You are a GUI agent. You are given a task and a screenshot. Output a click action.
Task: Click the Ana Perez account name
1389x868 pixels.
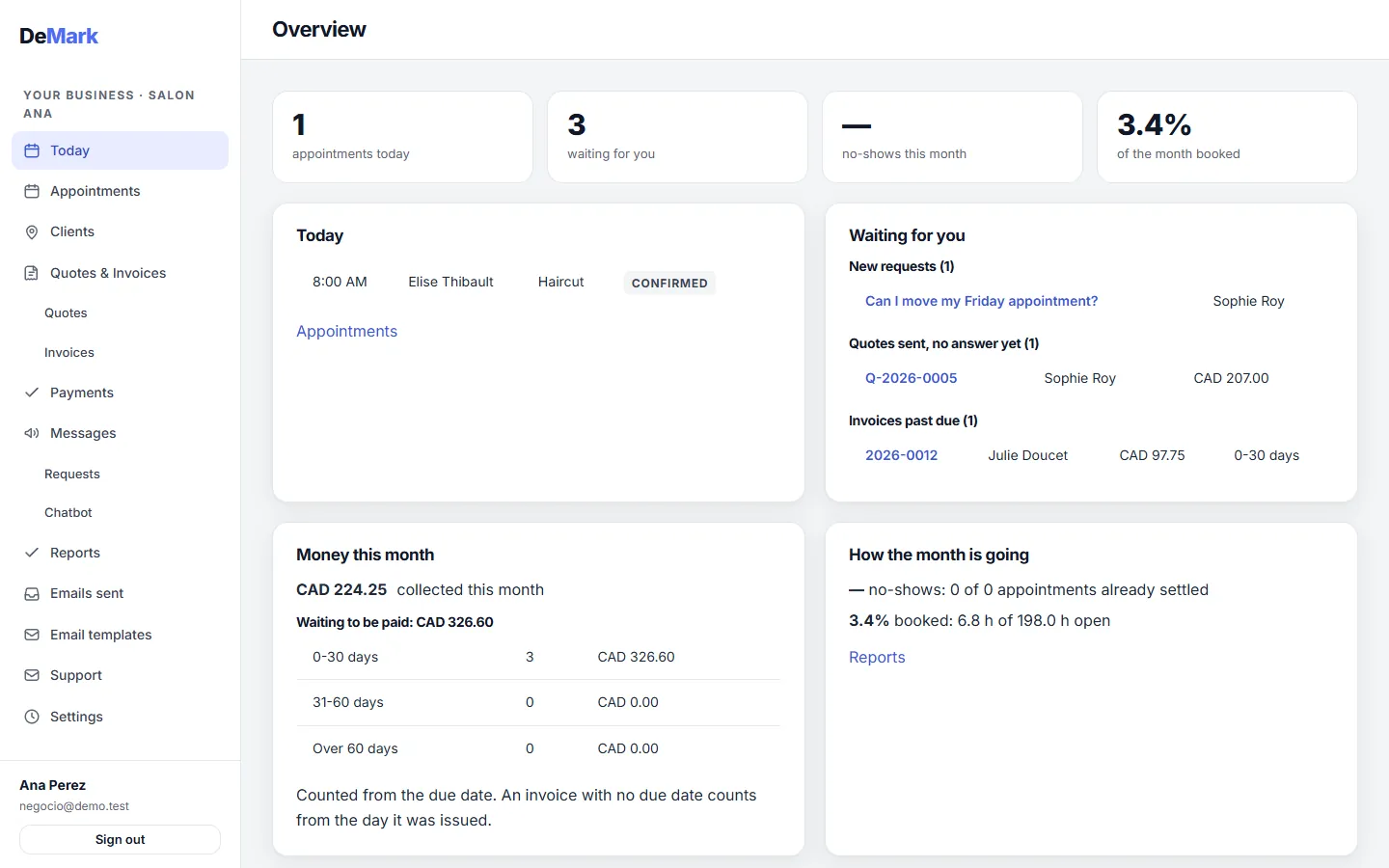click(x=52, y=785)
